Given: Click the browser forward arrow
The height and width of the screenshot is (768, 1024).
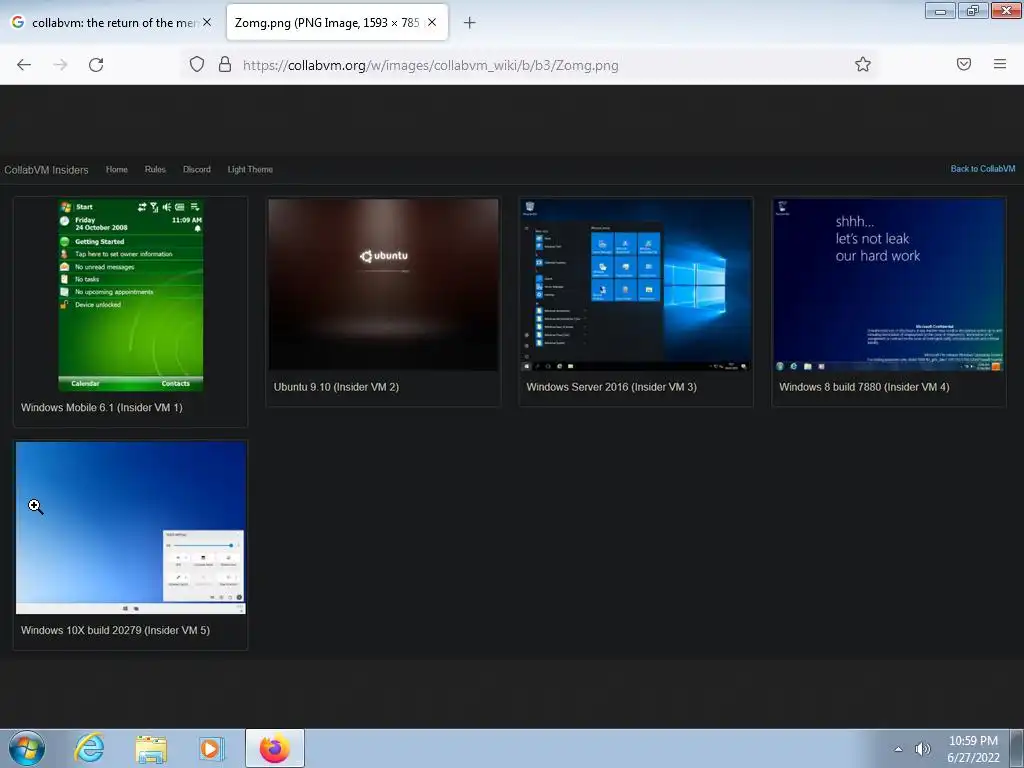Looking at the screenshot, I should 60,65.
